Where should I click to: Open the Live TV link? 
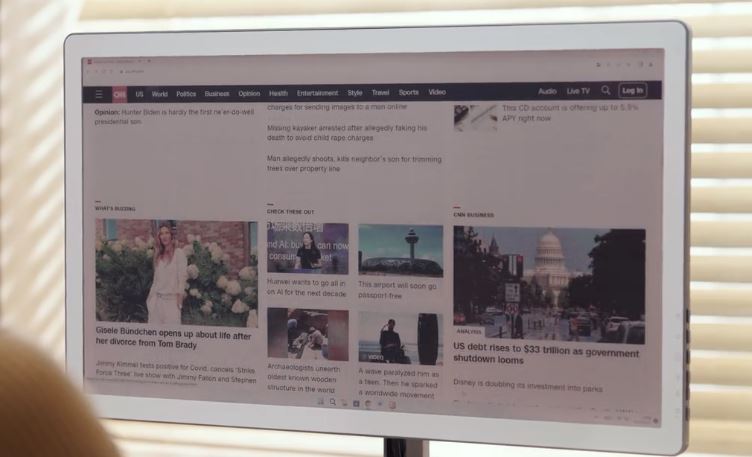(x=578, y=91)
